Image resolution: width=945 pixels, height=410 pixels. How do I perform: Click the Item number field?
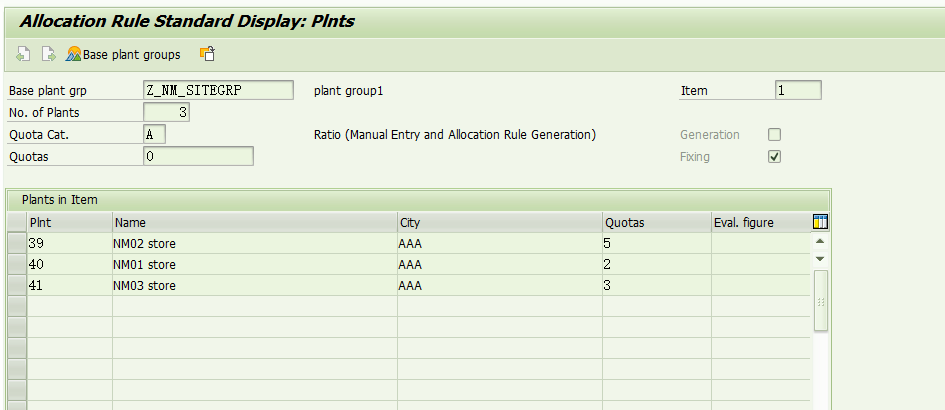(798, 90)
